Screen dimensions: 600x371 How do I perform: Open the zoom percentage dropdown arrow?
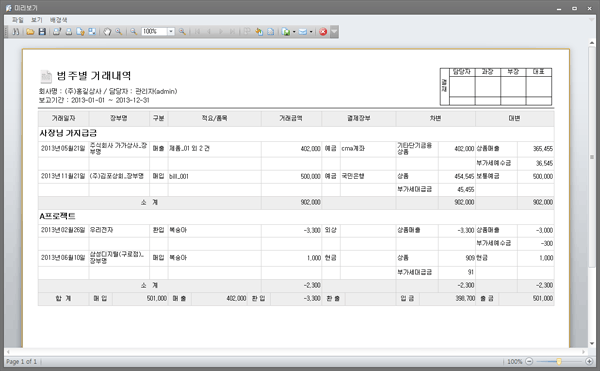171,32
